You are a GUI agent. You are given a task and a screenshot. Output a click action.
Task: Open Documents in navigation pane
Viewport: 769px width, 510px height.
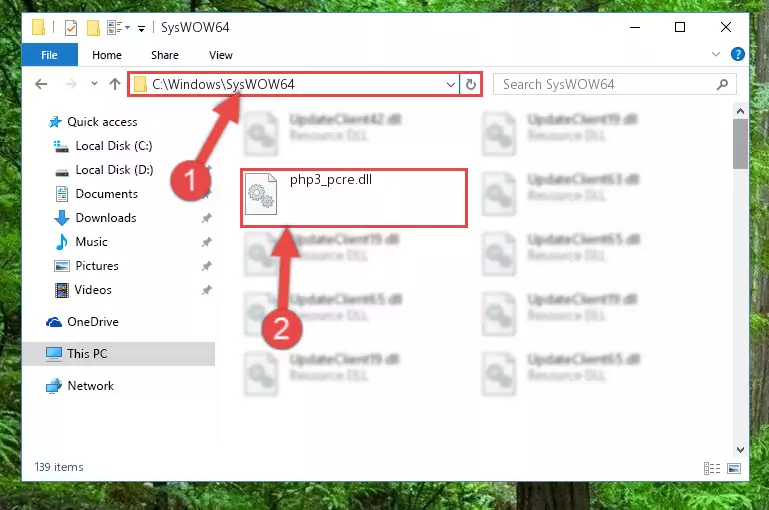tap(106, 194)
